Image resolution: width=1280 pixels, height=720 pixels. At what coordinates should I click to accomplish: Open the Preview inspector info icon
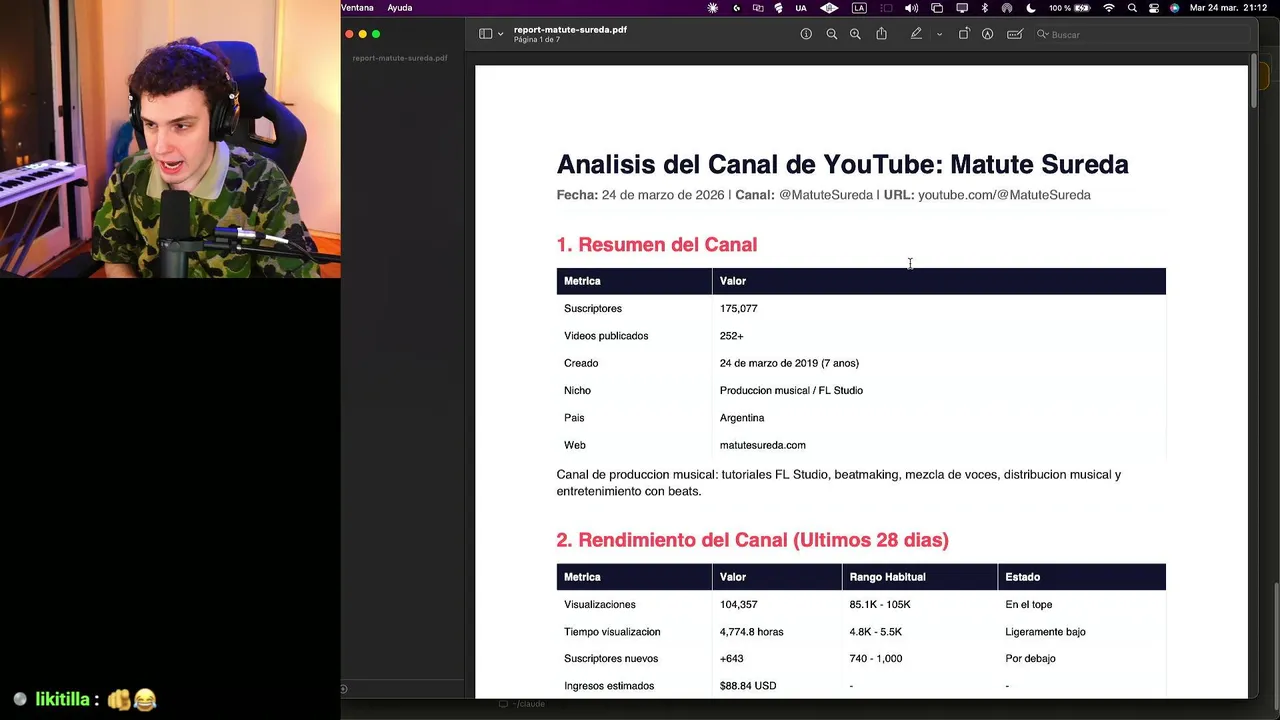tap(806, 34)
